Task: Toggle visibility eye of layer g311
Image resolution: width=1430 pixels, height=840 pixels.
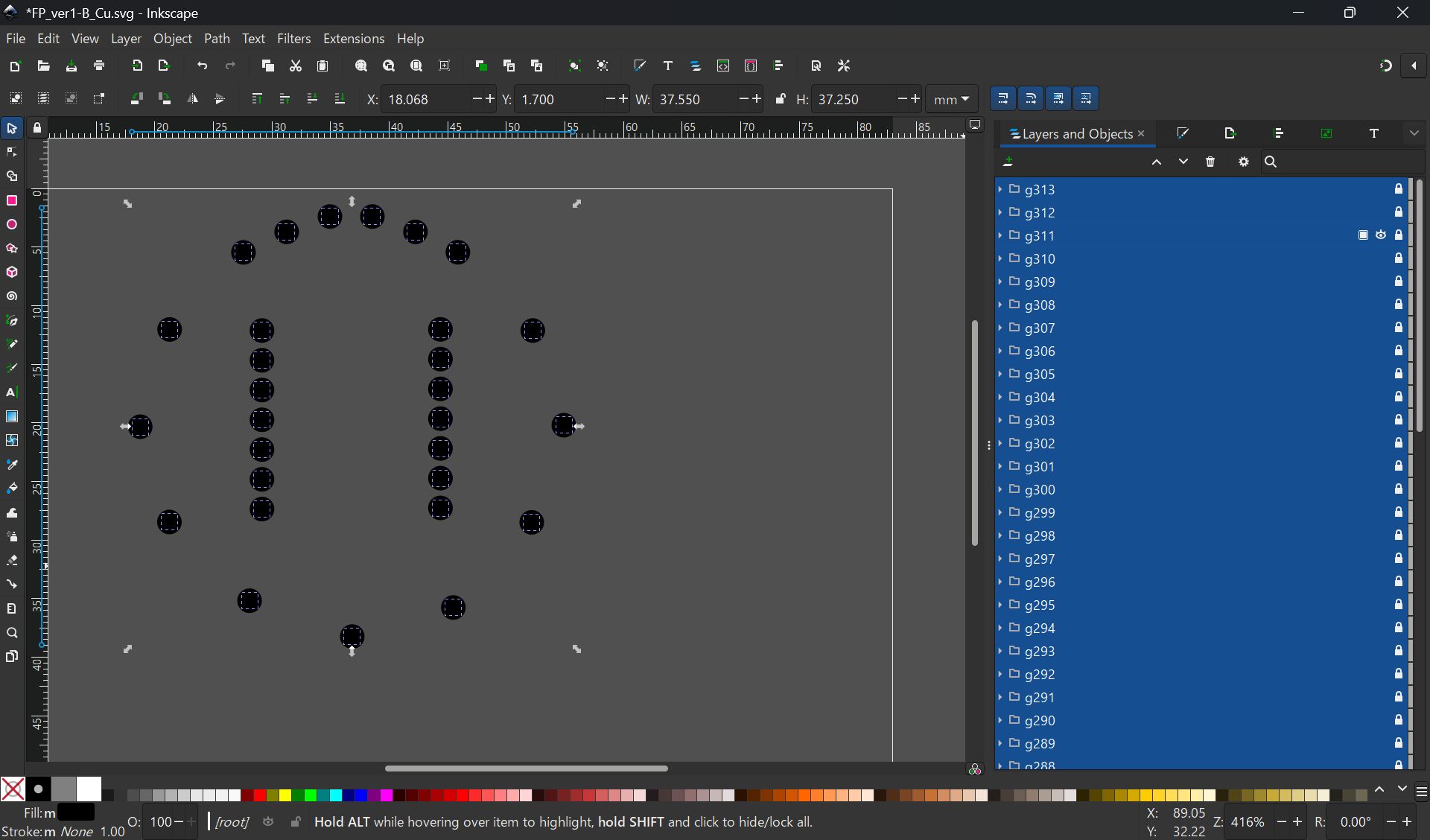Action: [1381, 235]
